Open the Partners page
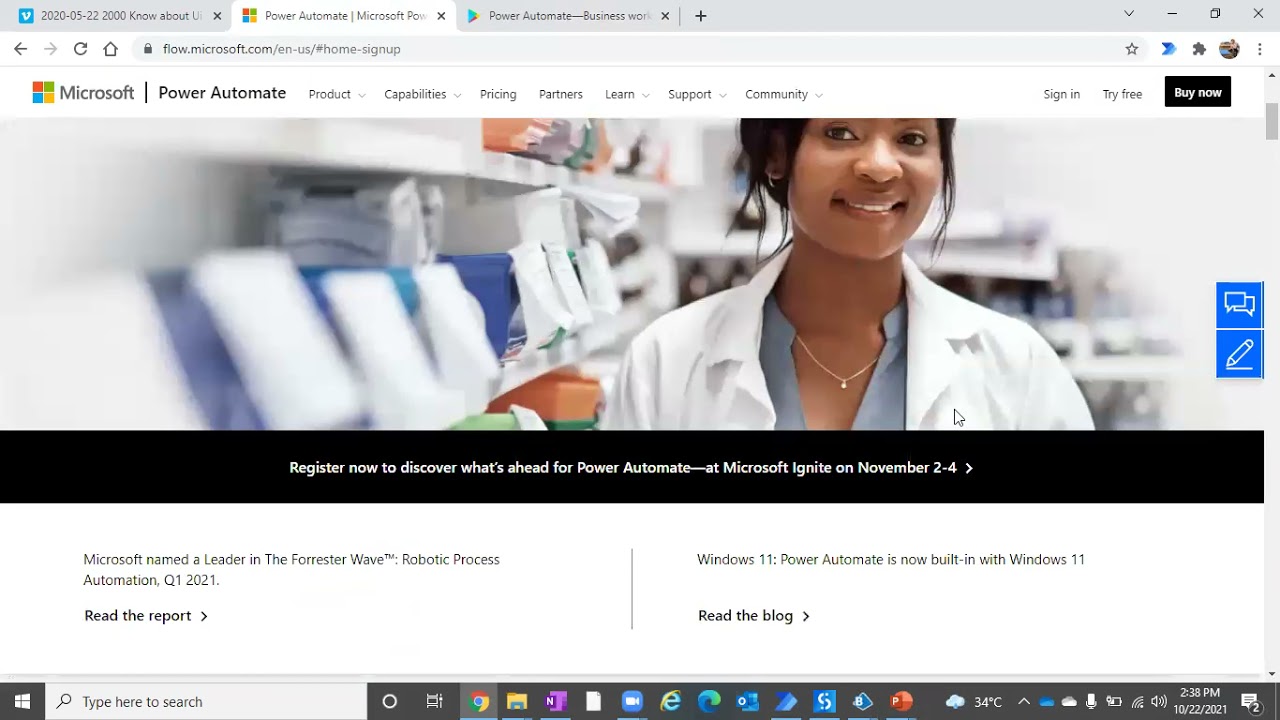Screen dimensions: 1280x720 tap(560, 94)
